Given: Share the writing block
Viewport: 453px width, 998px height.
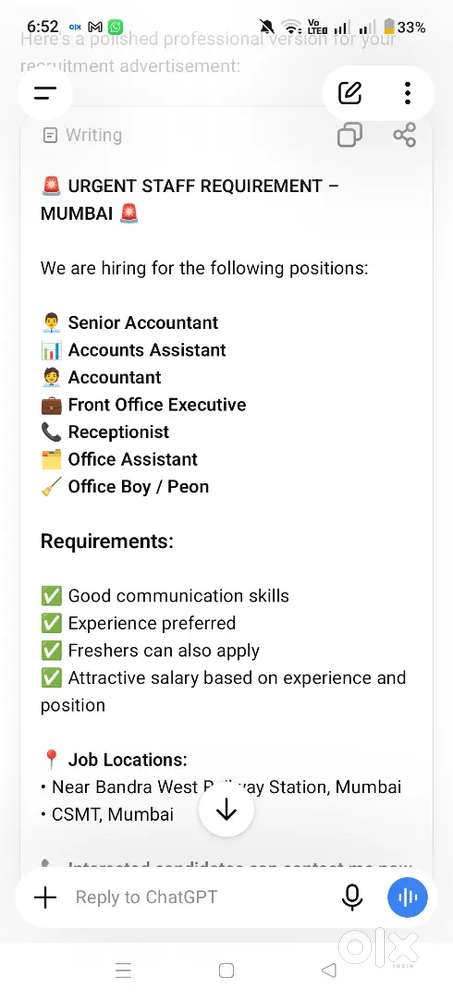Looking at the screenshot, I should point(405,135).
